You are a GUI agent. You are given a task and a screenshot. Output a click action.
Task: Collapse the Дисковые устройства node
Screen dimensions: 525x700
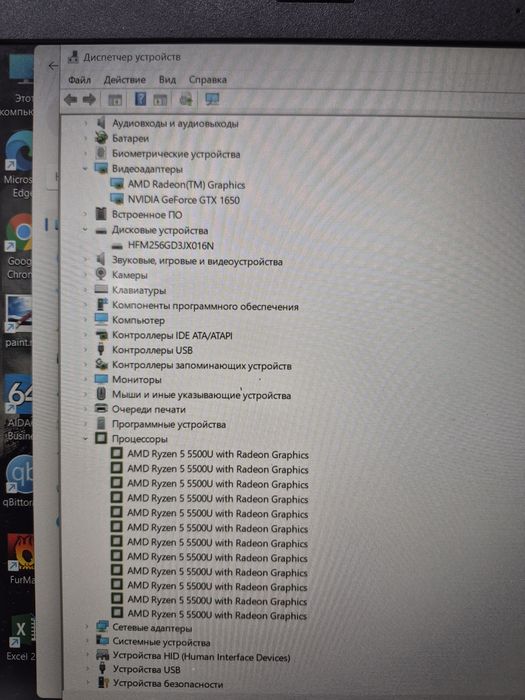tap(85, 230)
